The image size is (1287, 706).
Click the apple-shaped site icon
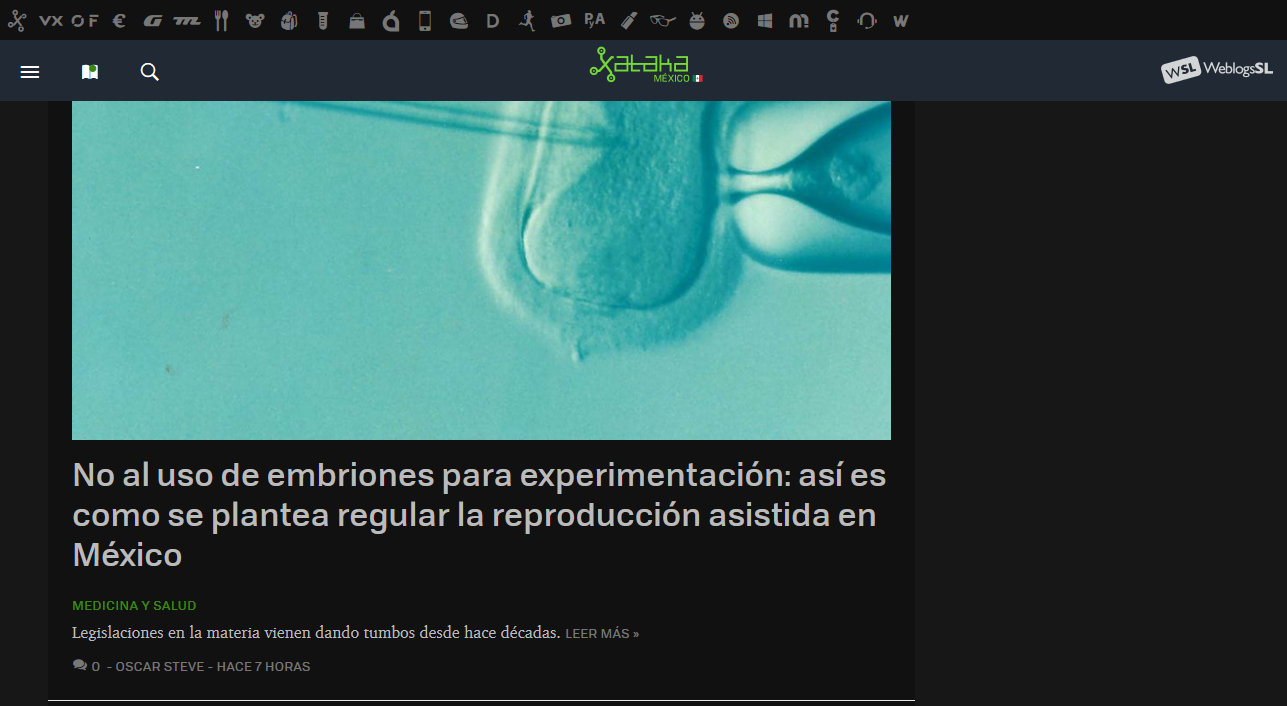coord(390,19)
